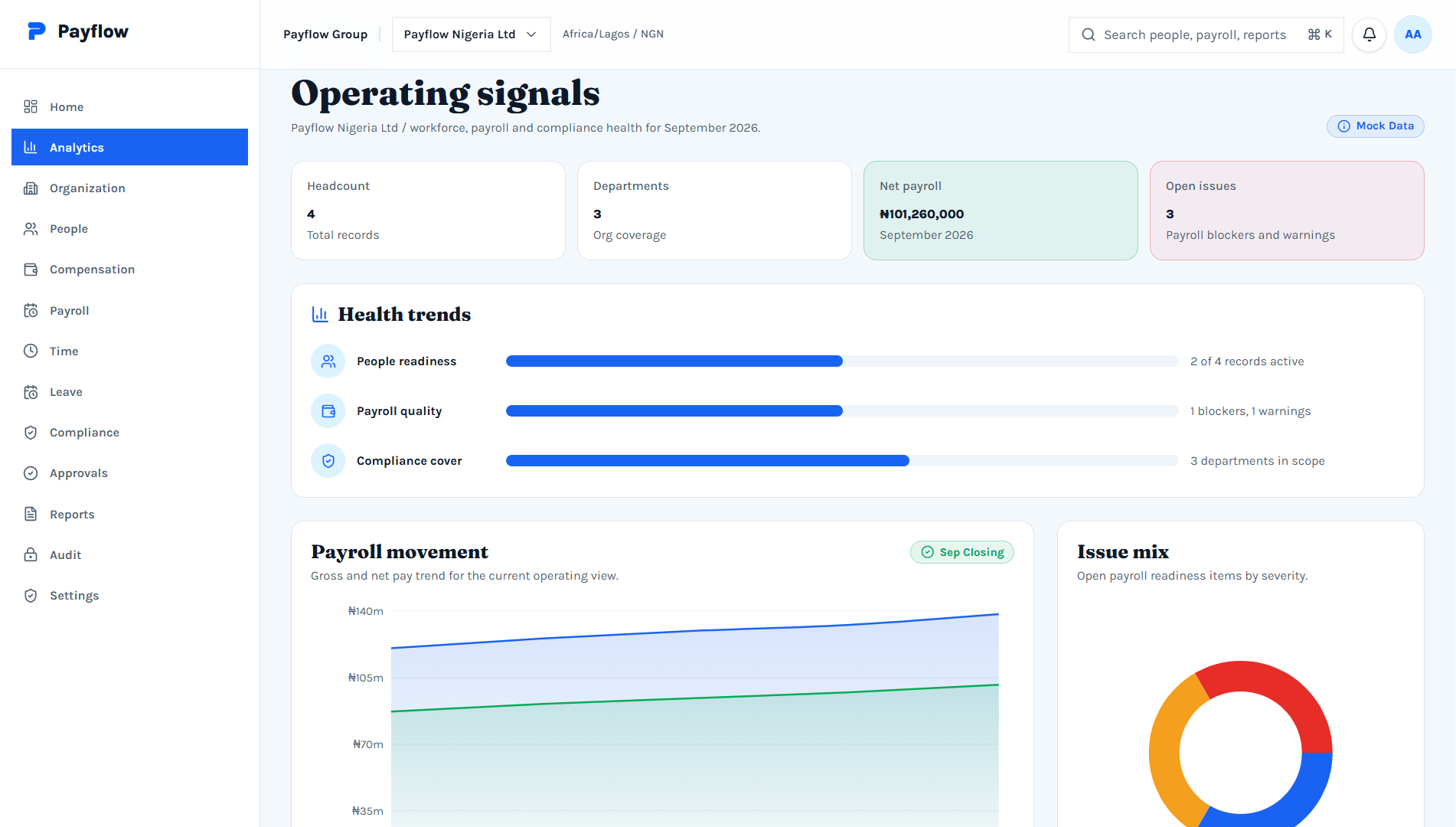The width and height of the screenshot is (1456, 827).
Task: Click the AA user avatar
Action: tap(1412, 34)
